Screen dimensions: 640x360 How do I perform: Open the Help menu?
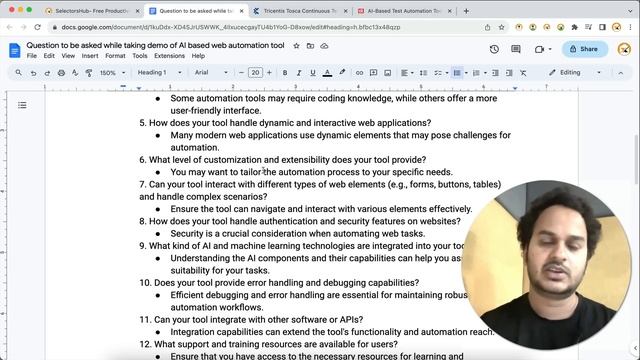198,56
